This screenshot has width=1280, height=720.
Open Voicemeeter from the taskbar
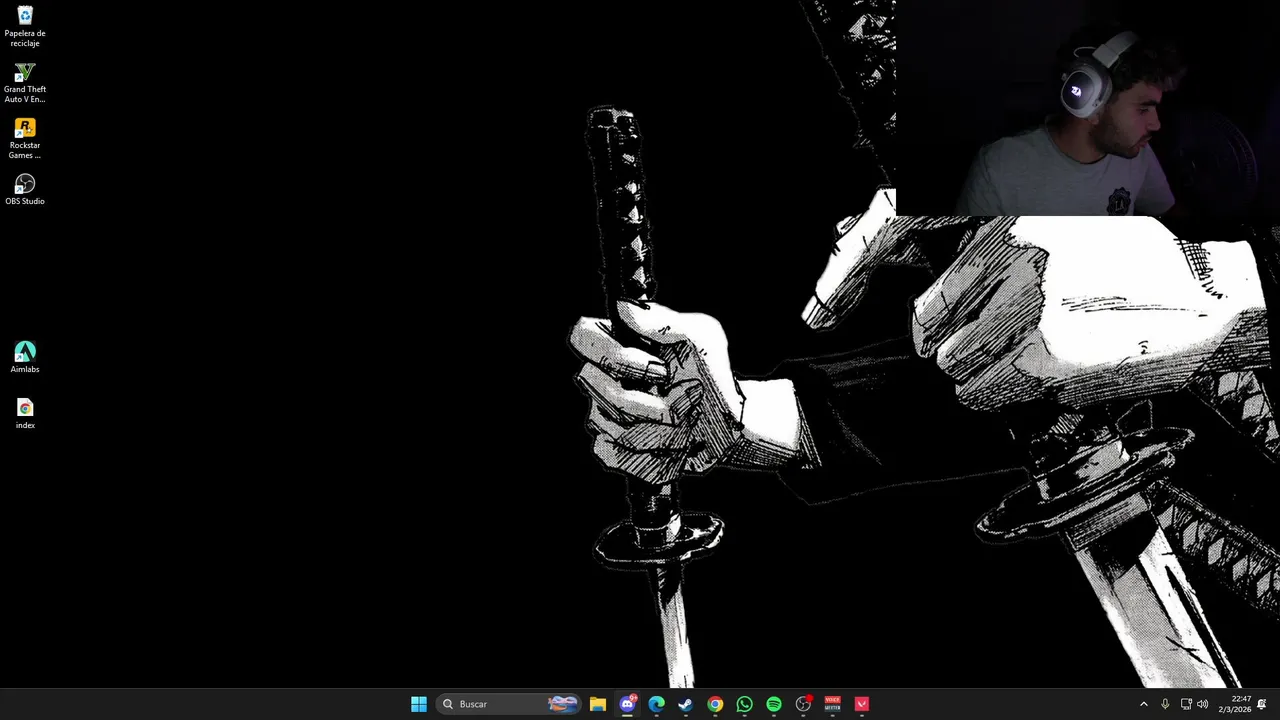pyautogui.click(x=832, y=704)
